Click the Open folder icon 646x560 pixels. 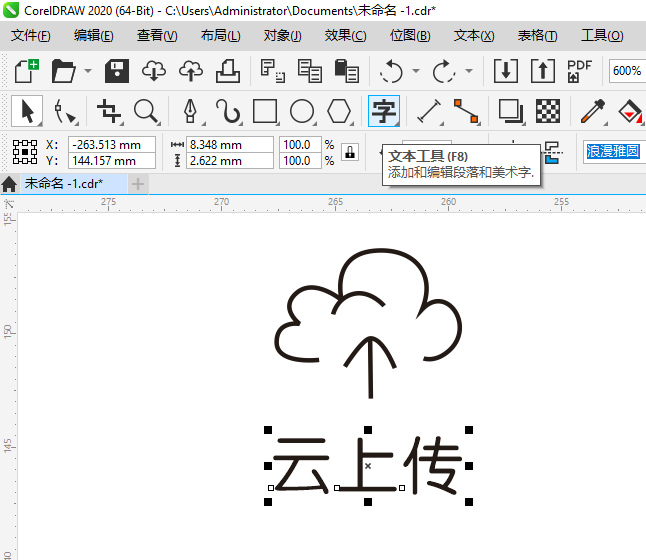[x=63, y=71]
